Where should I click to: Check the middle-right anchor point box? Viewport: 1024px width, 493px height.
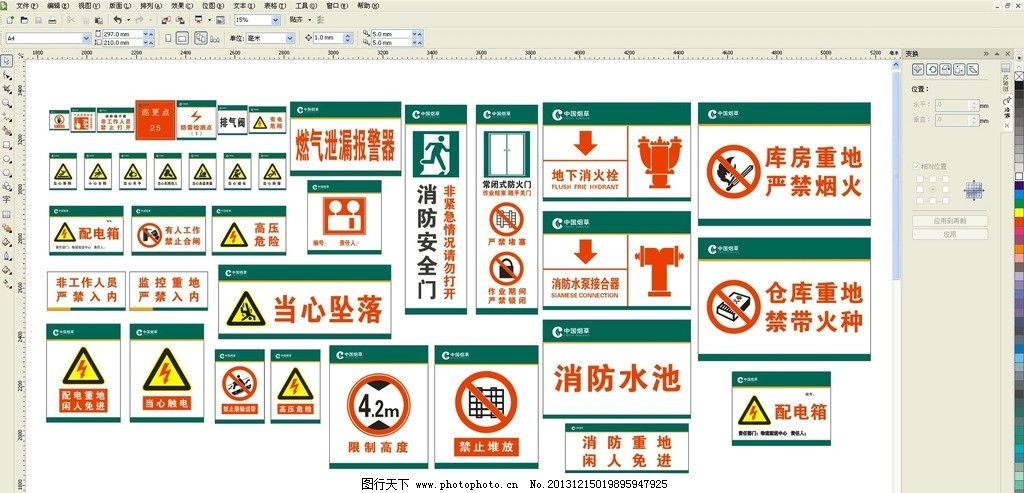click(946, 189)
